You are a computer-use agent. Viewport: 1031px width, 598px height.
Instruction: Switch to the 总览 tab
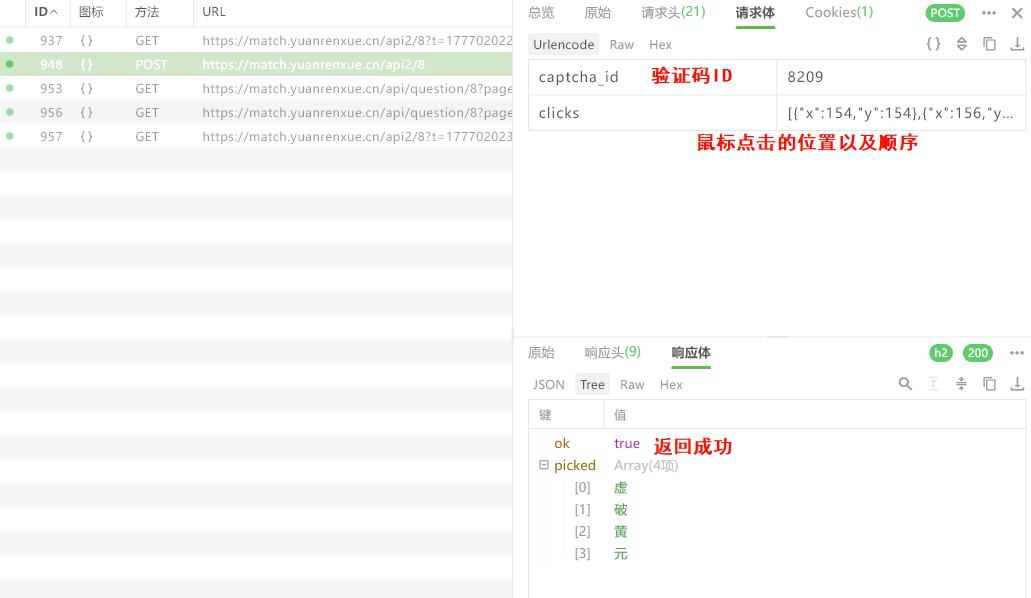541,12
